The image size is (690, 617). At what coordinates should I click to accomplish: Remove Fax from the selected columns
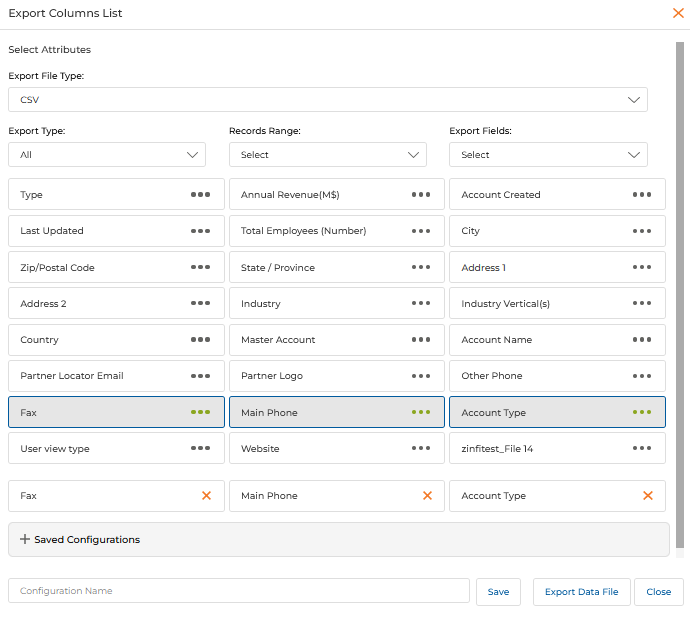206,496
